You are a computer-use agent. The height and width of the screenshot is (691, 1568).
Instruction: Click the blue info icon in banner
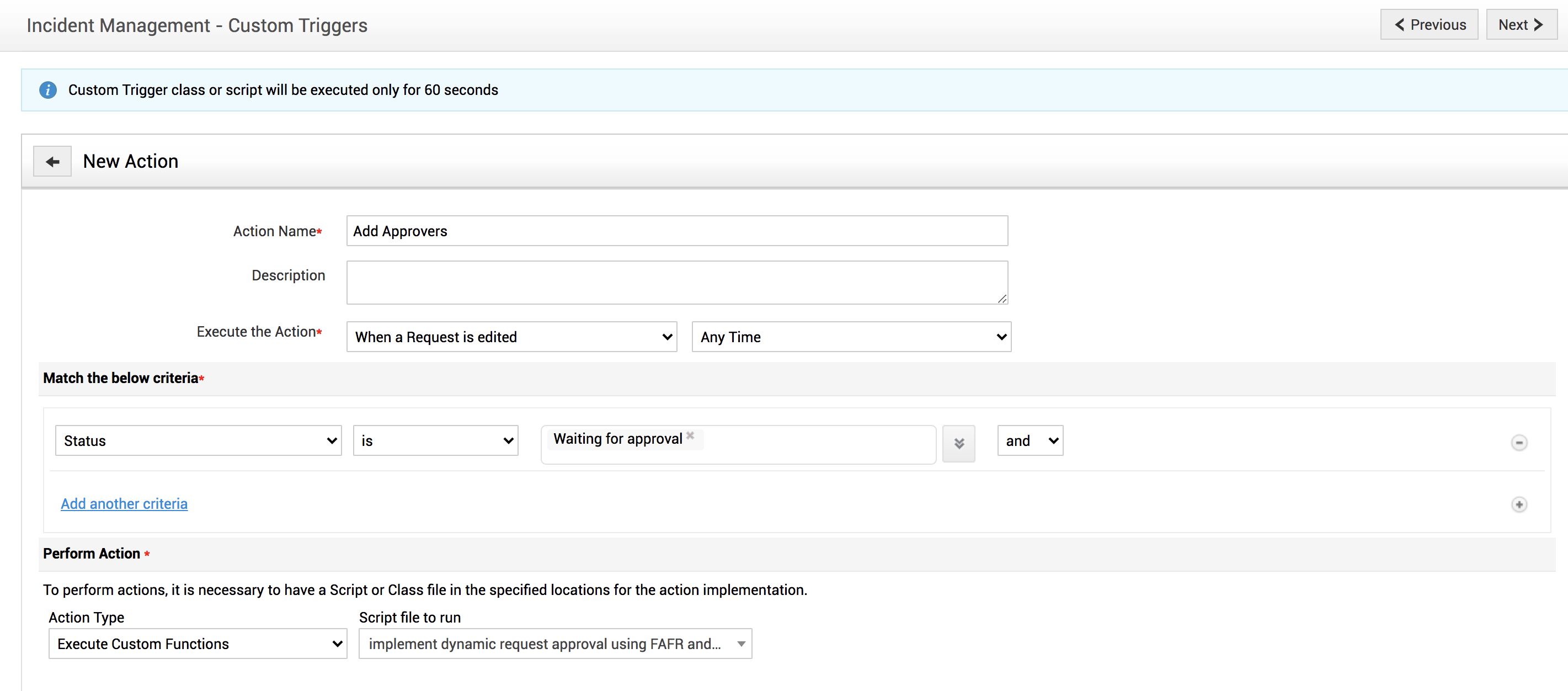tap(47, 90)
